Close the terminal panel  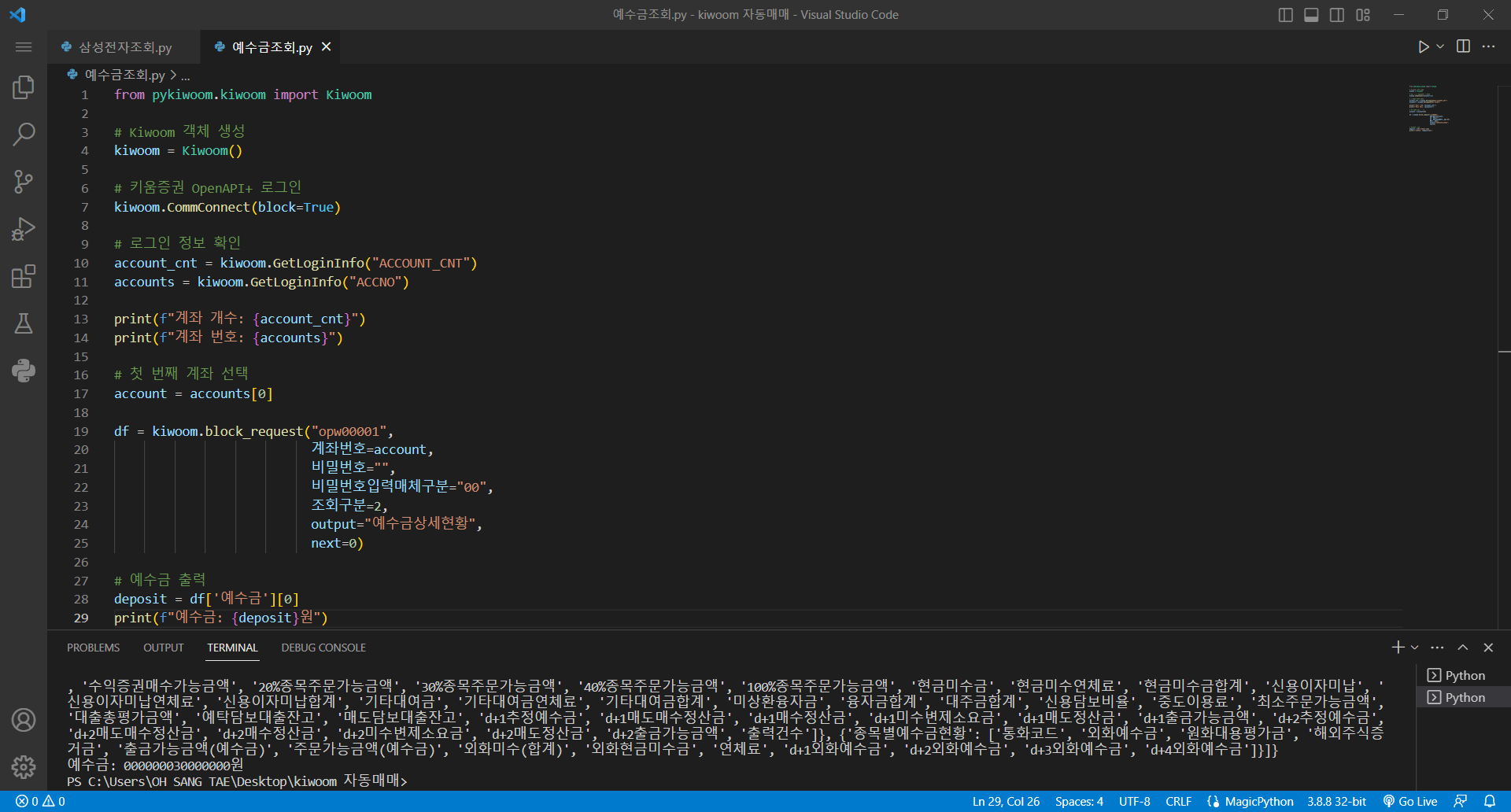coord(1488,647)
